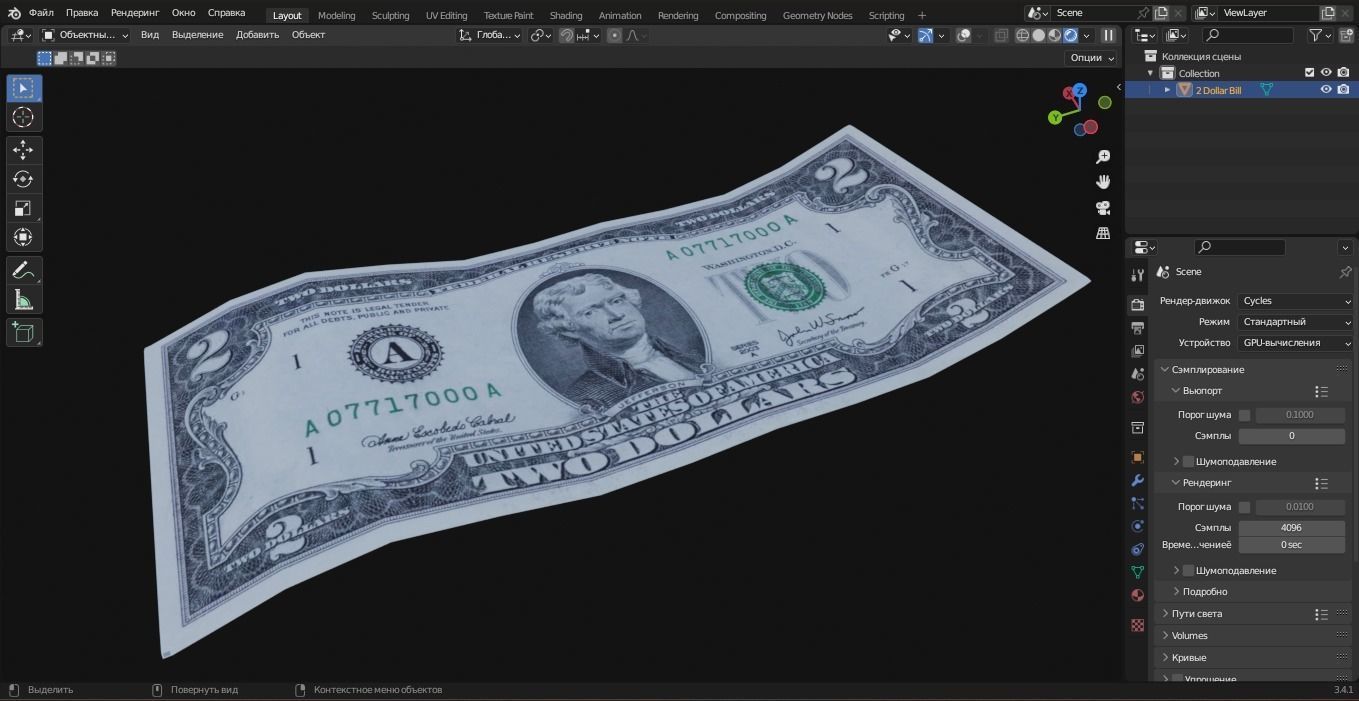Open the Output properties printer tab

click(x=1137, y=328)
